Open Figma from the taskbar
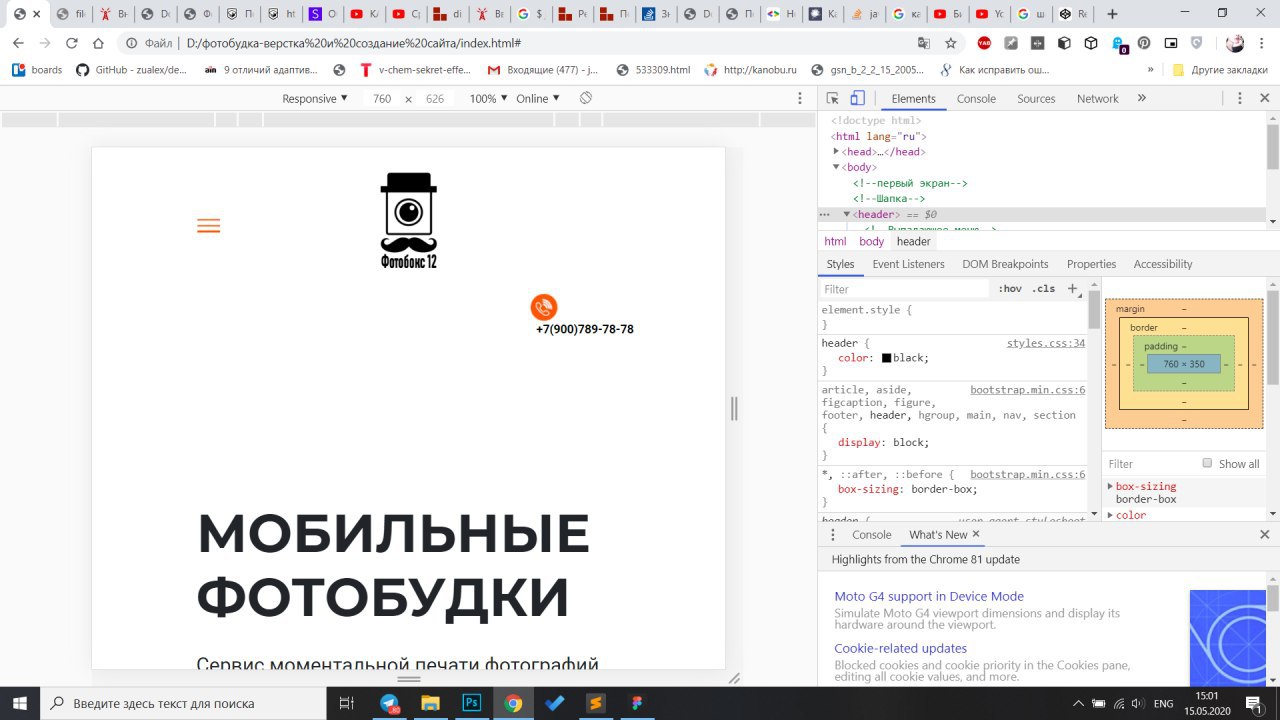The height and width of the screenshot is (720, 1280). pyautogui.click(x=636, y=703)
